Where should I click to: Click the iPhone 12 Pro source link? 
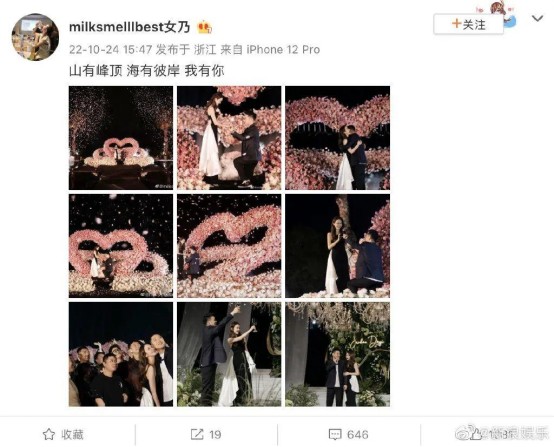pos(283,49)
